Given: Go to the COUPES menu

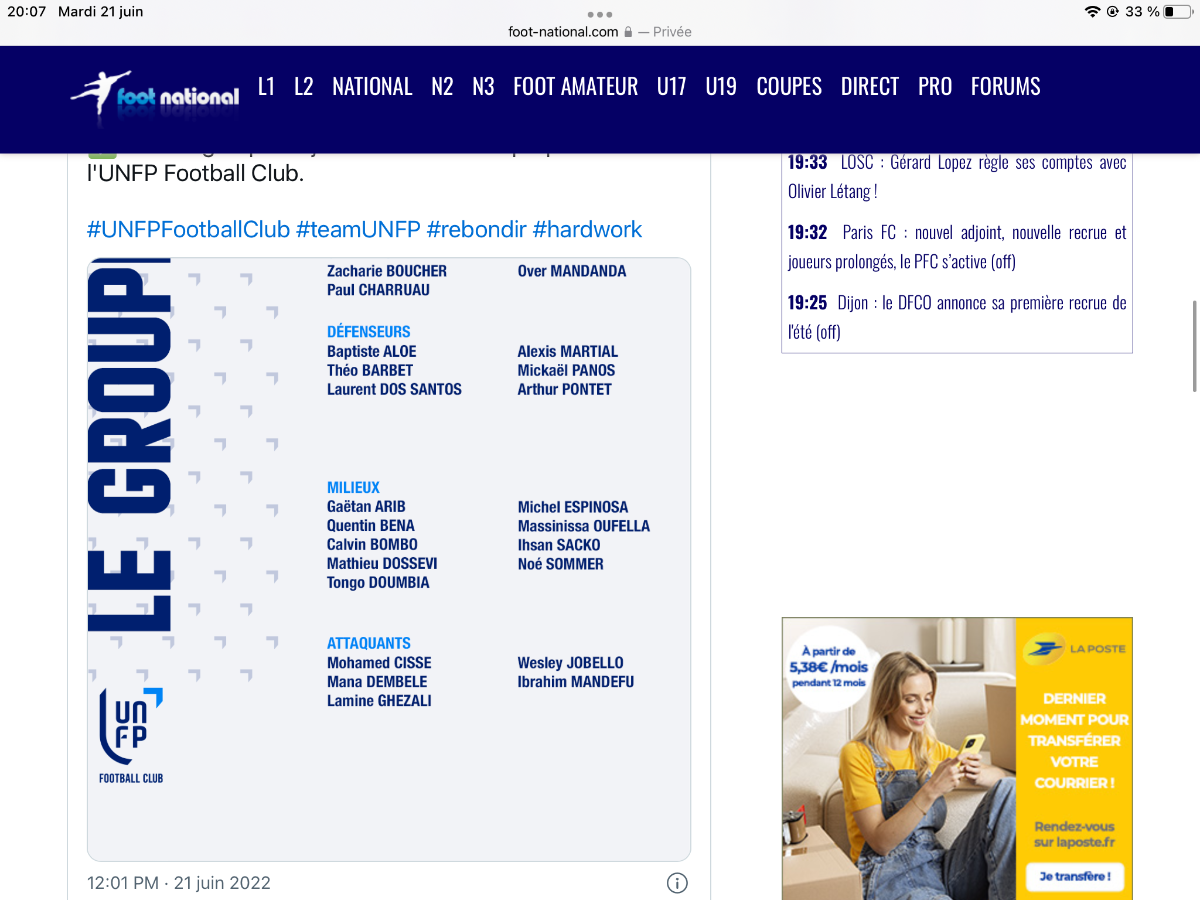Looking at the screenshot, I should (789, 87).
